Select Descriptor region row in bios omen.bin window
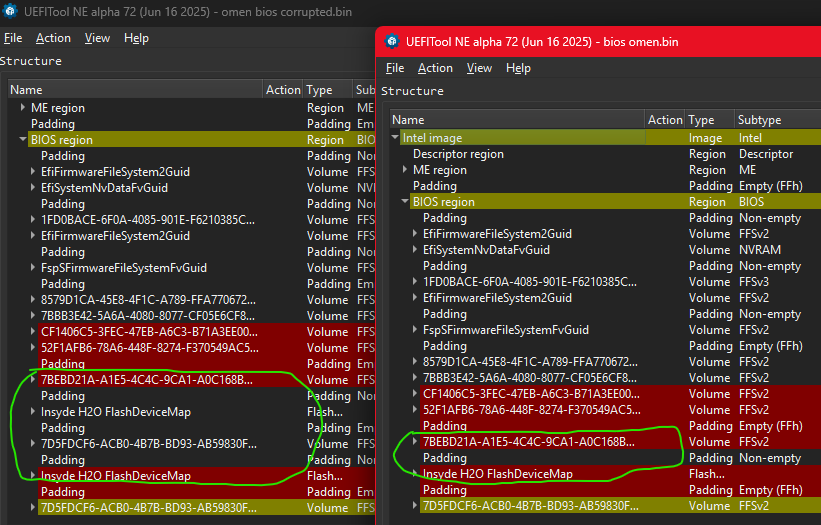821x525 pixels. click(458, 154)
